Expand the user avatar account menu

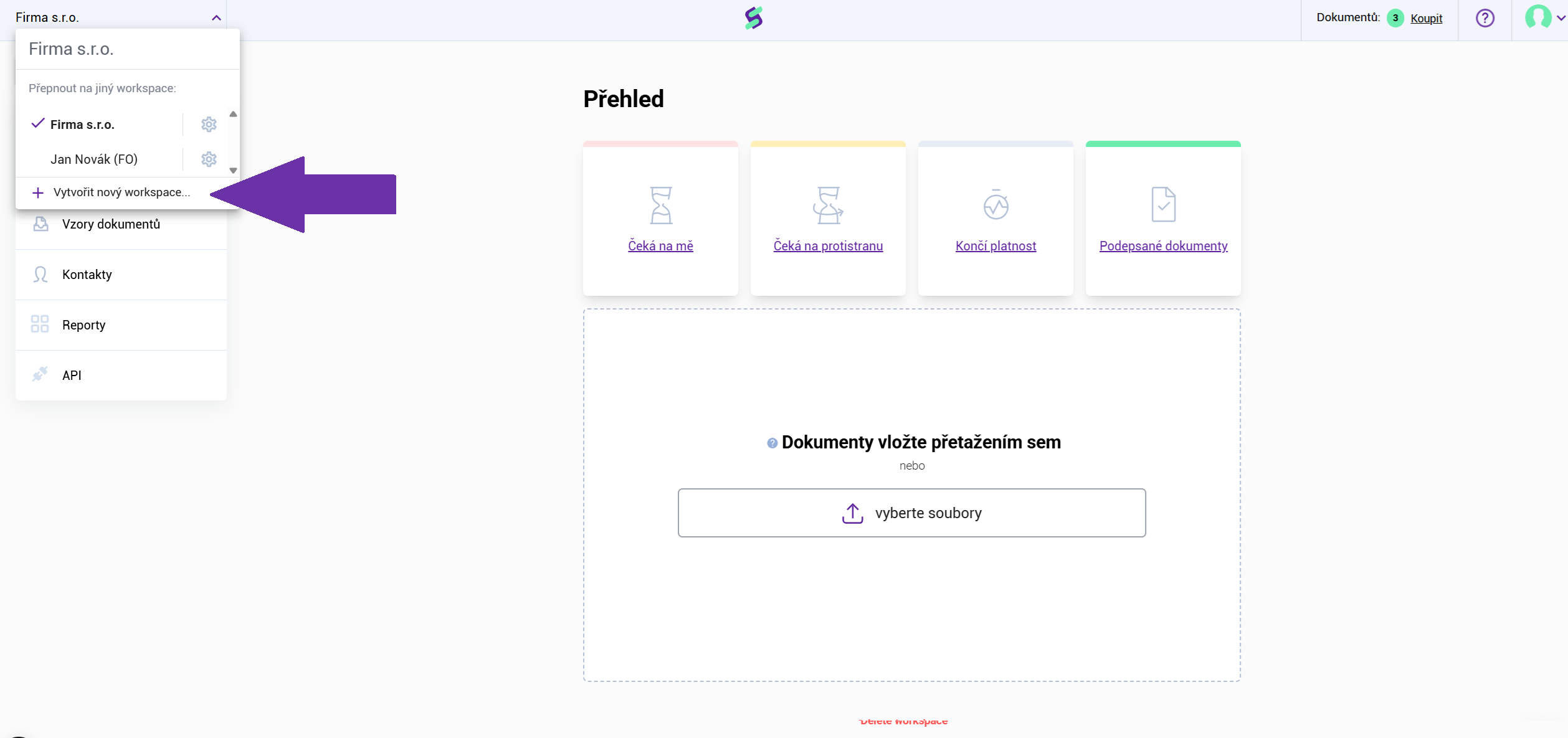[x=1544, y=18]
